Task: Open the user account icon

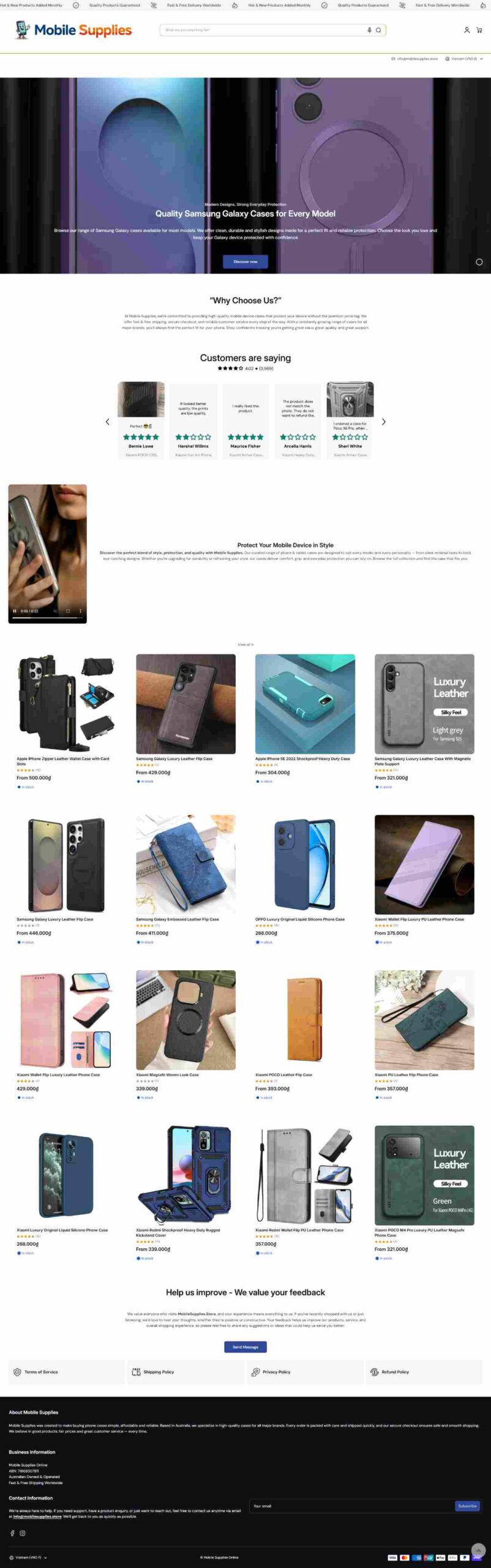Action: point(467,30)
